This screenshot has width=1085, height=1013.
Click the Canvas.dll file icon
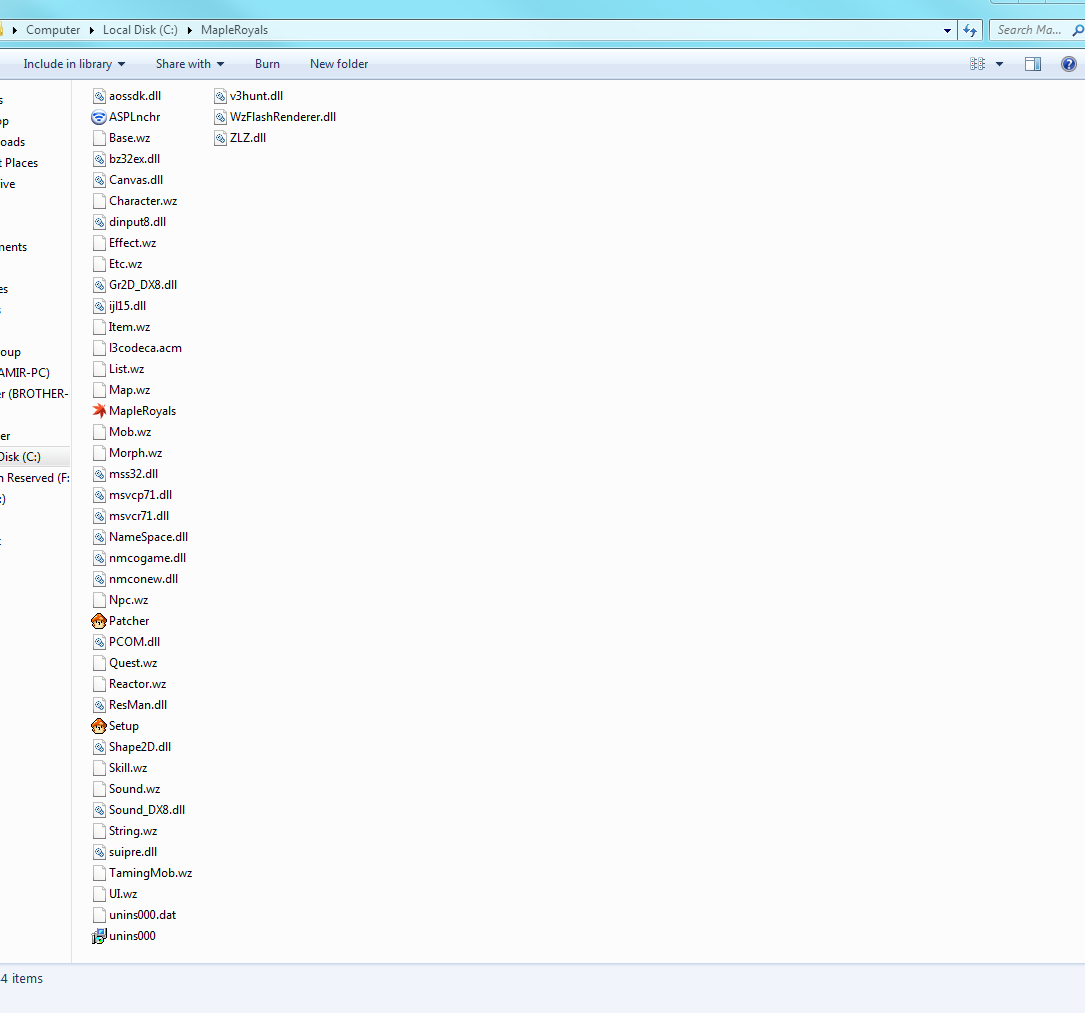pos(99,181)
